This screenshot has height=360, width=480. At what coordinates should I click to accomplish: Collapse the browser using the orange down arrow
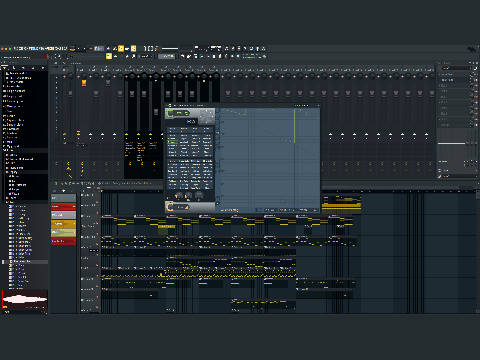point(5,68)
